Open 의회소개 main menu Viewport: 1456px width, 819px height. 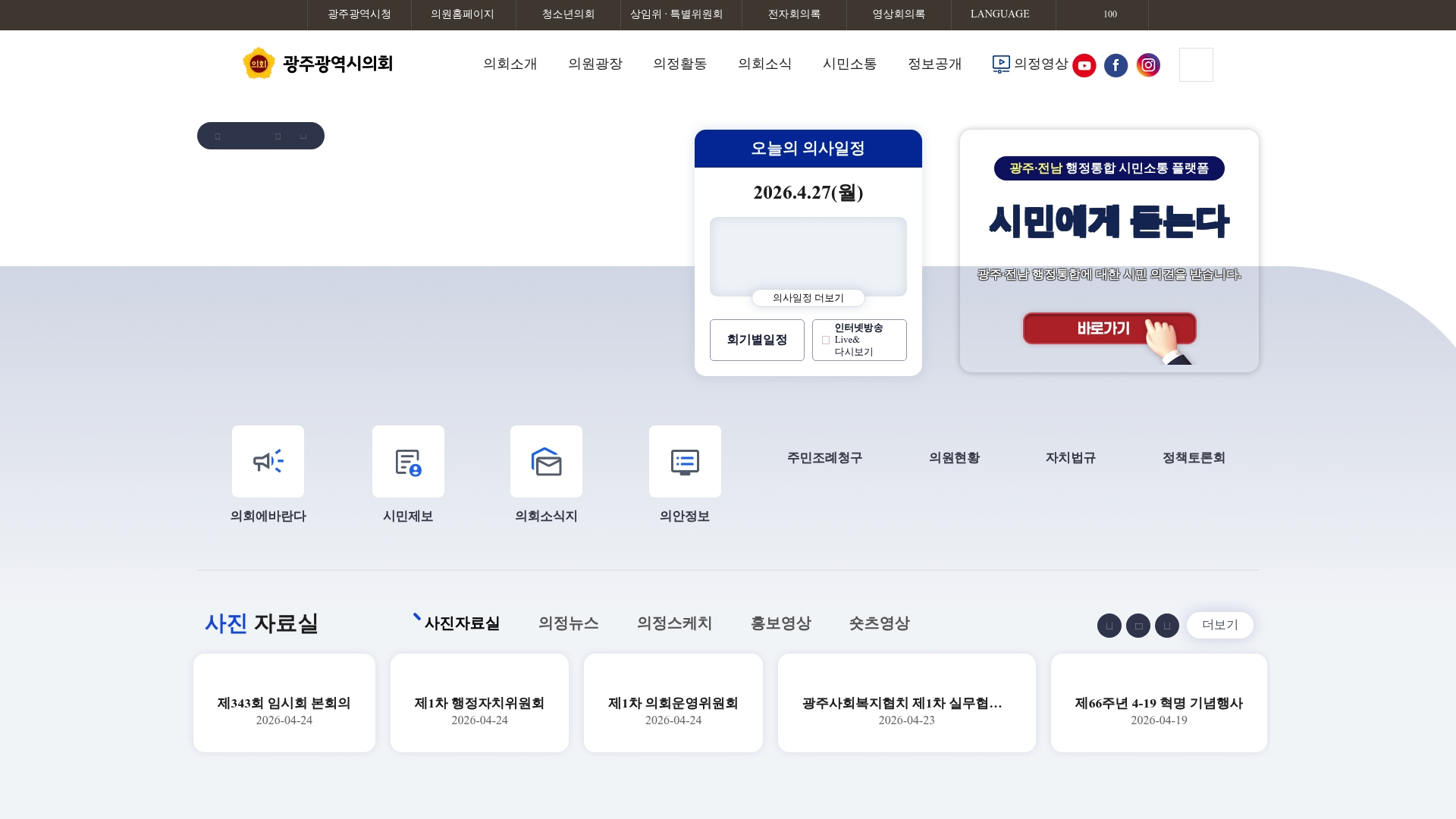[x=510, y=64]
